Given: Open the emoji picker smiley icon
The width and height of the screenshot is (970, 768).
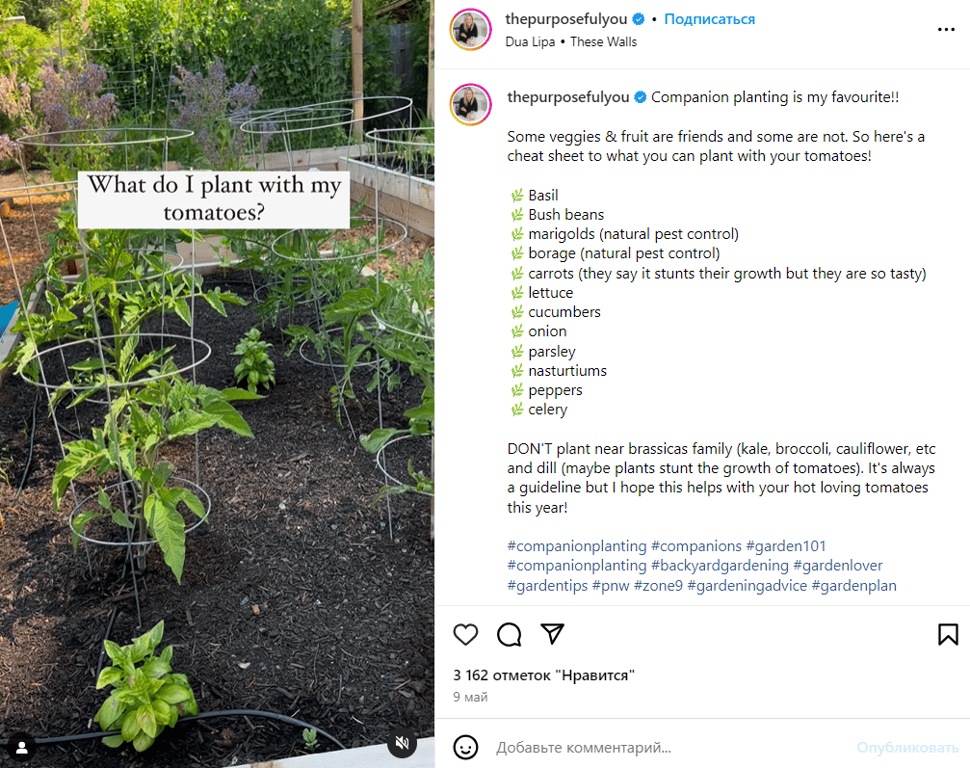Looking at the screenshot, I should (x=465, y=747).
